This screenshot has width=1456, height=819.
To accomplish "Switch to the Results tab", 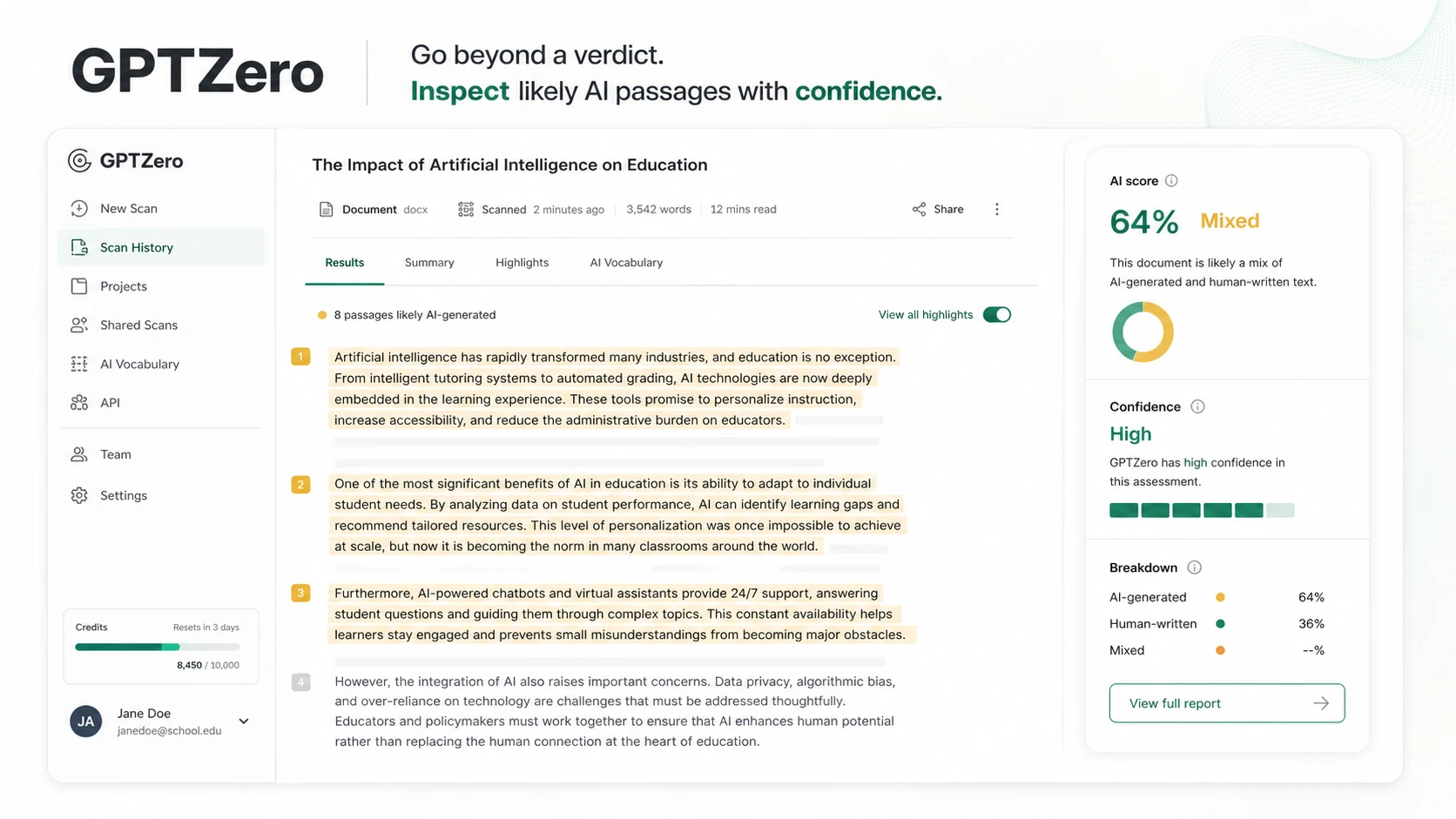I will coord(345,262).
